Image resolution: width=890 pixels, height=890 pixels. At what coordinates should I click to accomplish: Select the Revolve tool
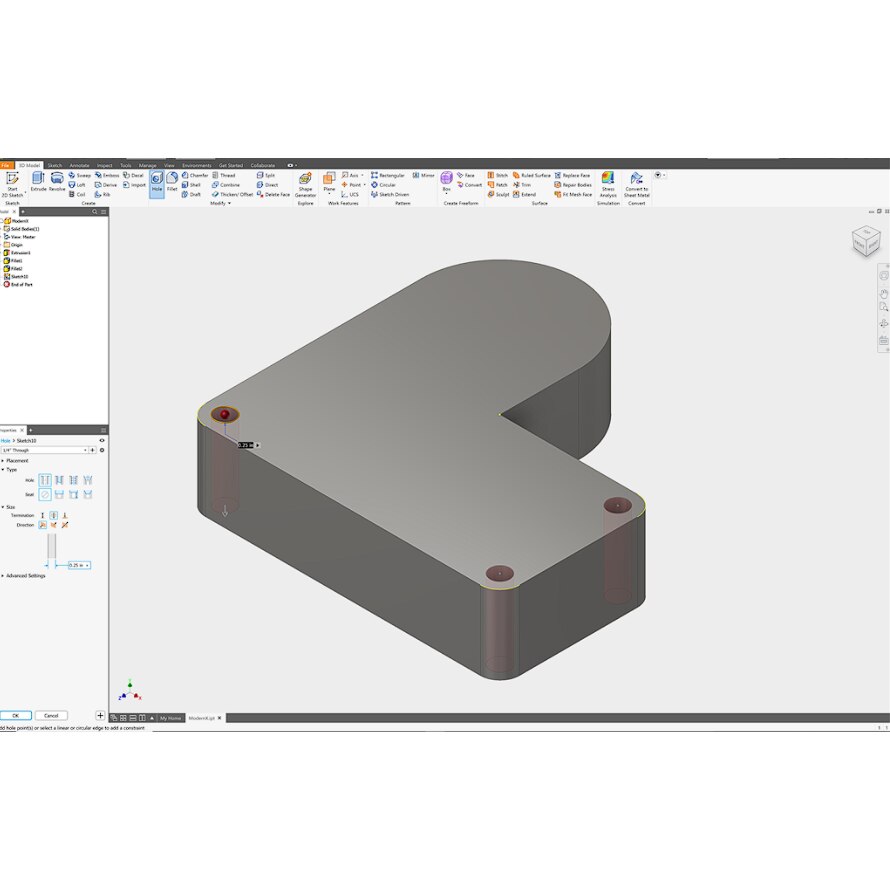point(57,182)
